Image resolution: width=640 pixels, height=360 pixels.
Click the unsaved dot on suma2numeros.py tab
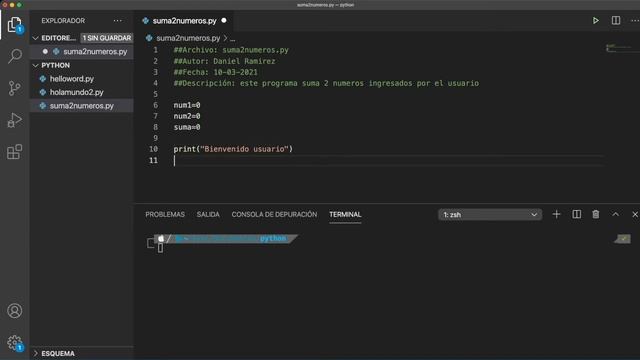[224, 20]
